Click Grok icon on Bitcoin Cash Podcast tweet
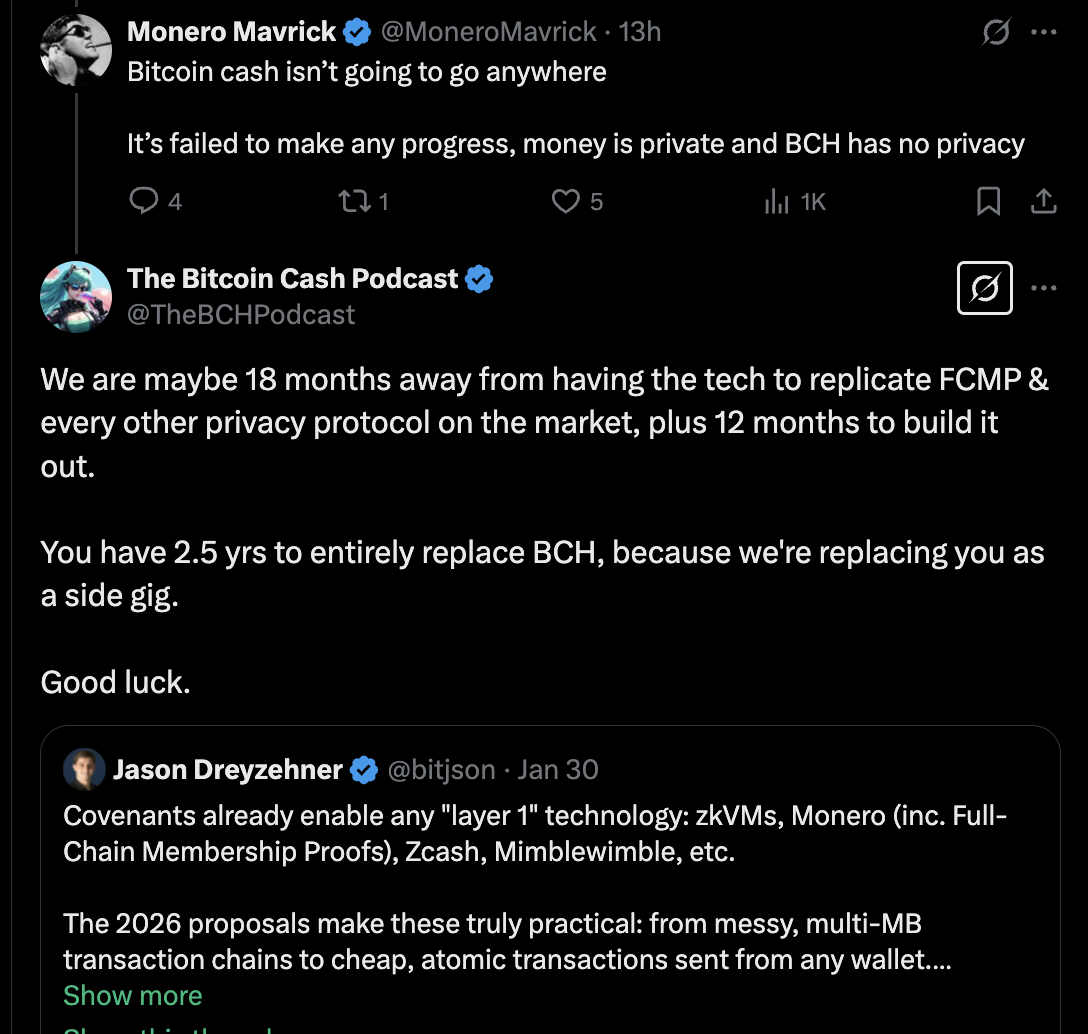Viewport: 1088px width, 1034px height. pos(985,288)
